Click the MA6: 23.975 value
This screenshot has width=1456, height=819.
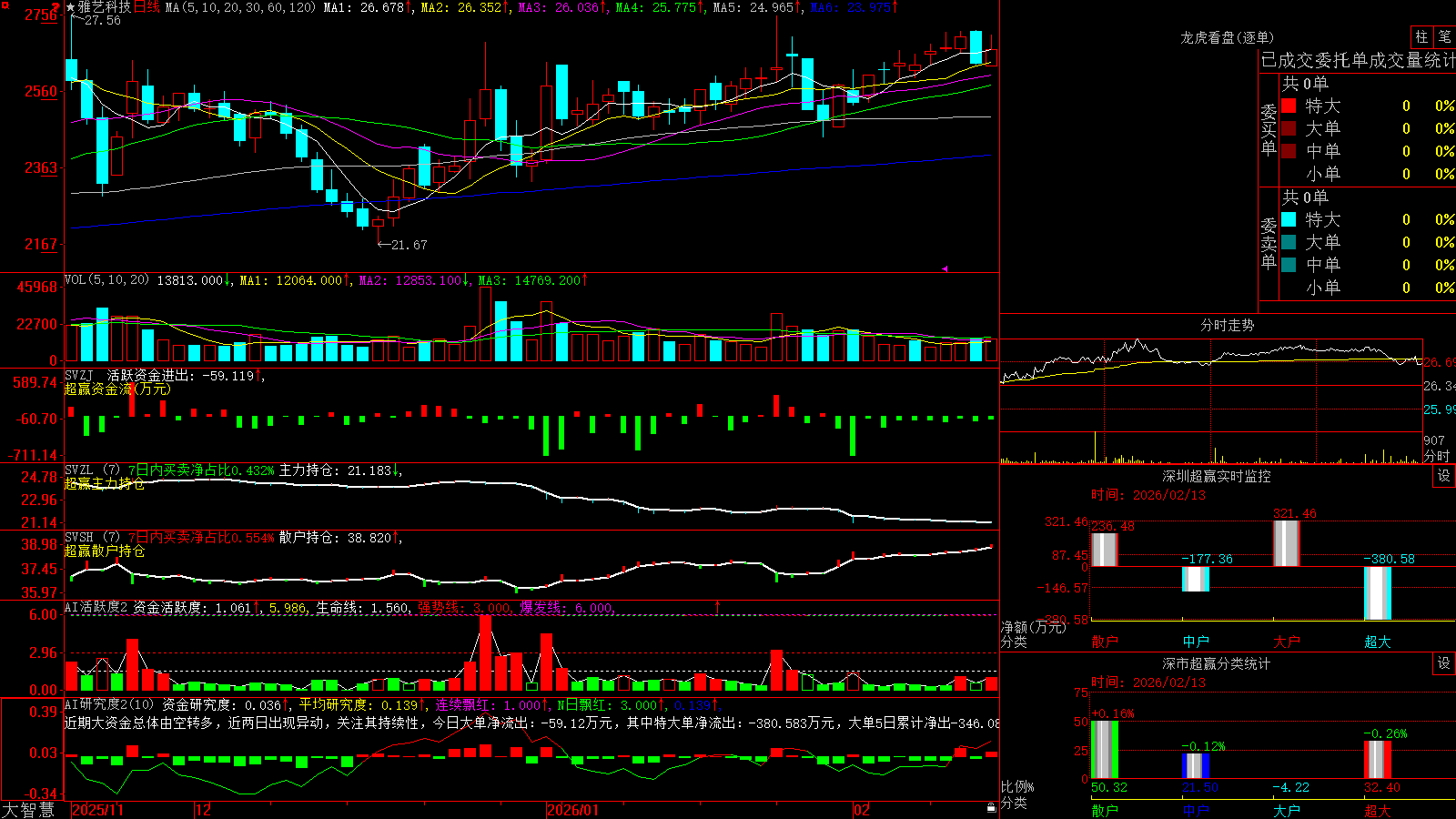854,7
